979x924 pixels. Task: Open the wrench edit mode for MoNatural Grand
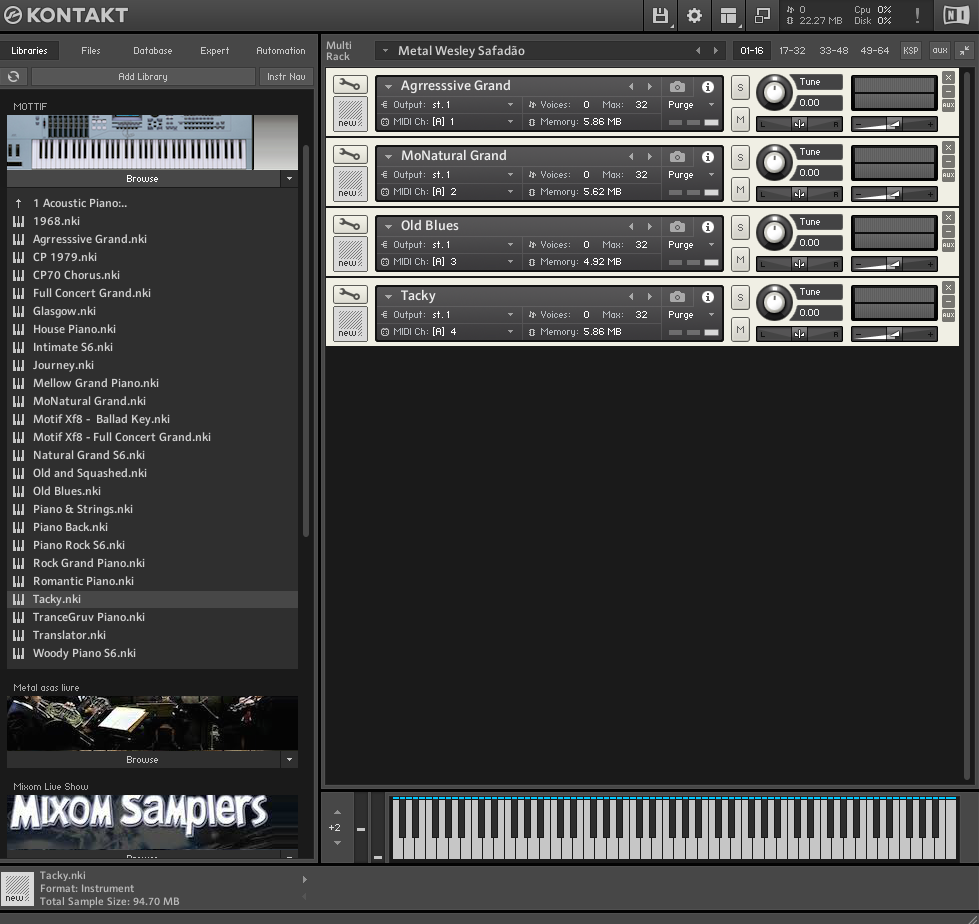coord(350,154)
